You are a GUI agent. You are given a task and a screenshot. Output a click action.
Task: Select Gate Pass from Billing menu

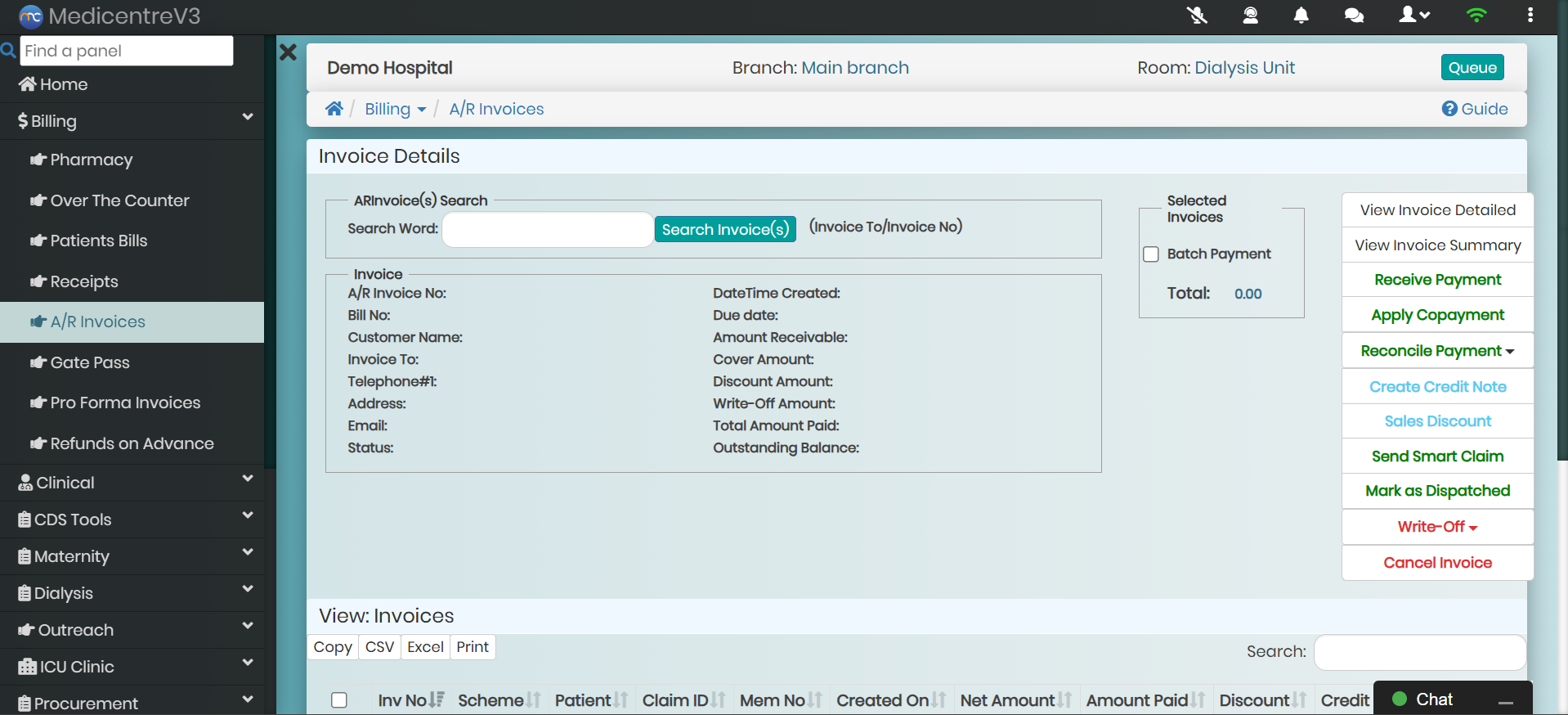click(x=90, y=362)
